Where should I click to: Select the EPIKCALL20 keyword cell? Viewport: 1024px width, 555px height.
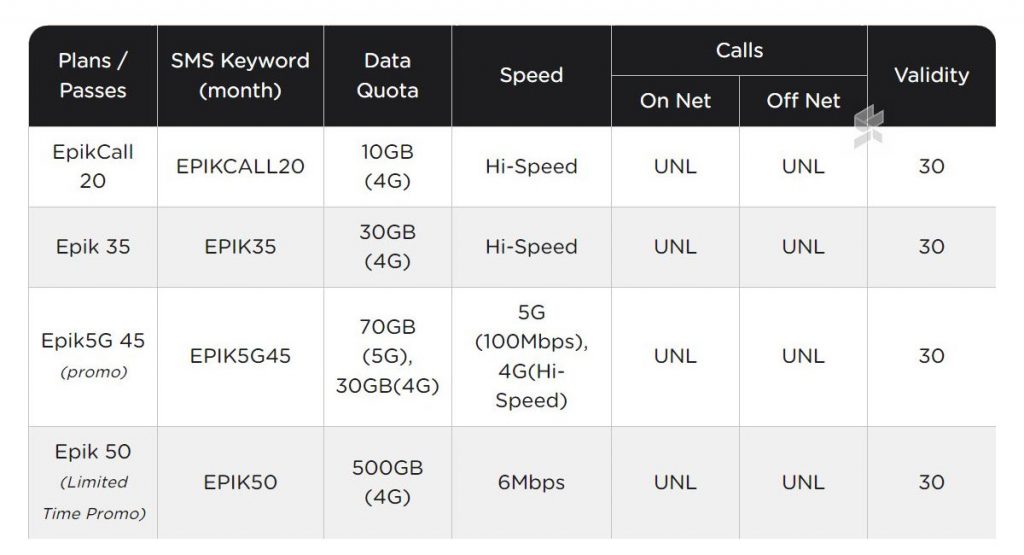click(240, 166)
